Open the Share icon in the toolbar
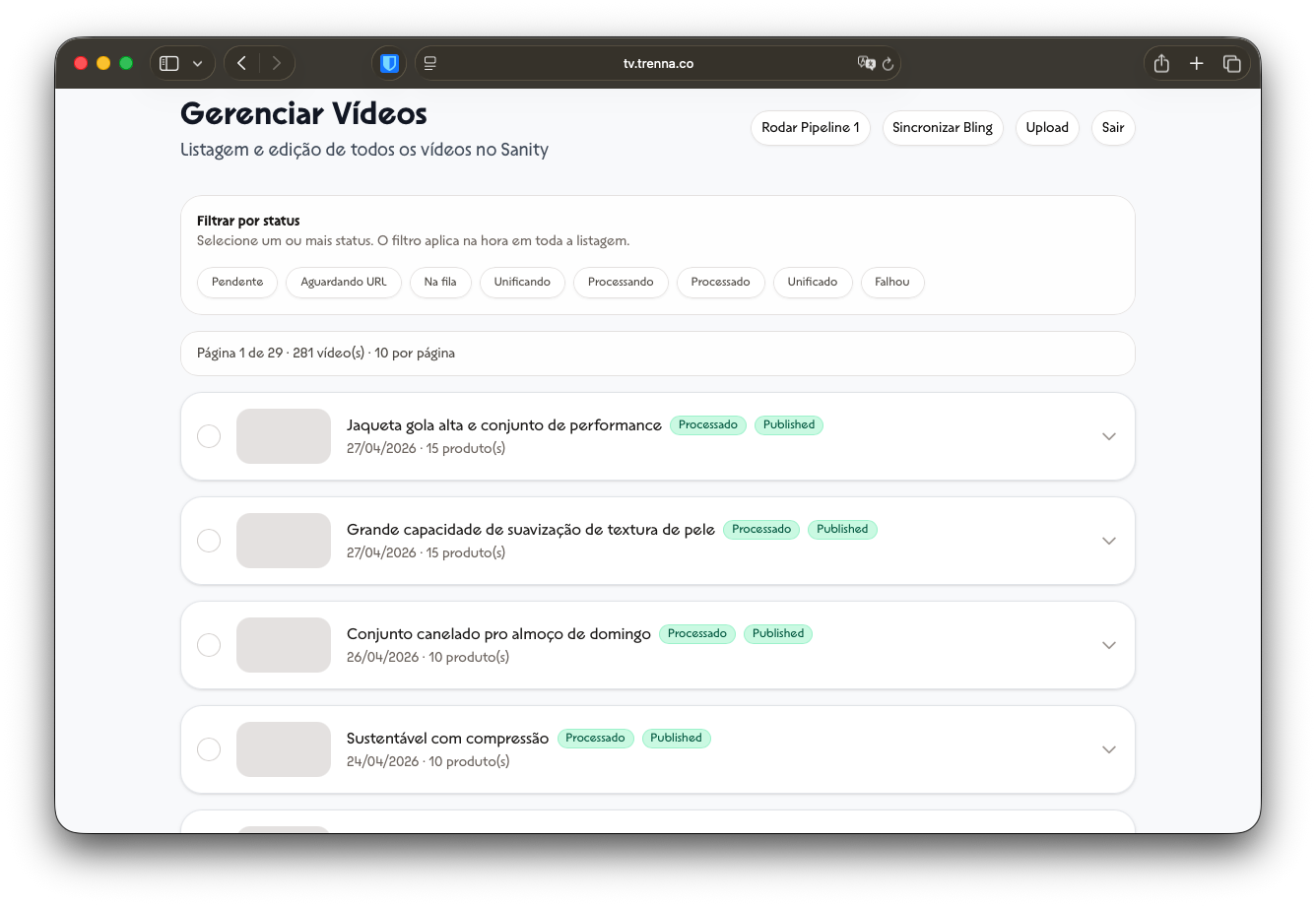The height and width of the screenshot is (906, 1316). coord(1161,63)
